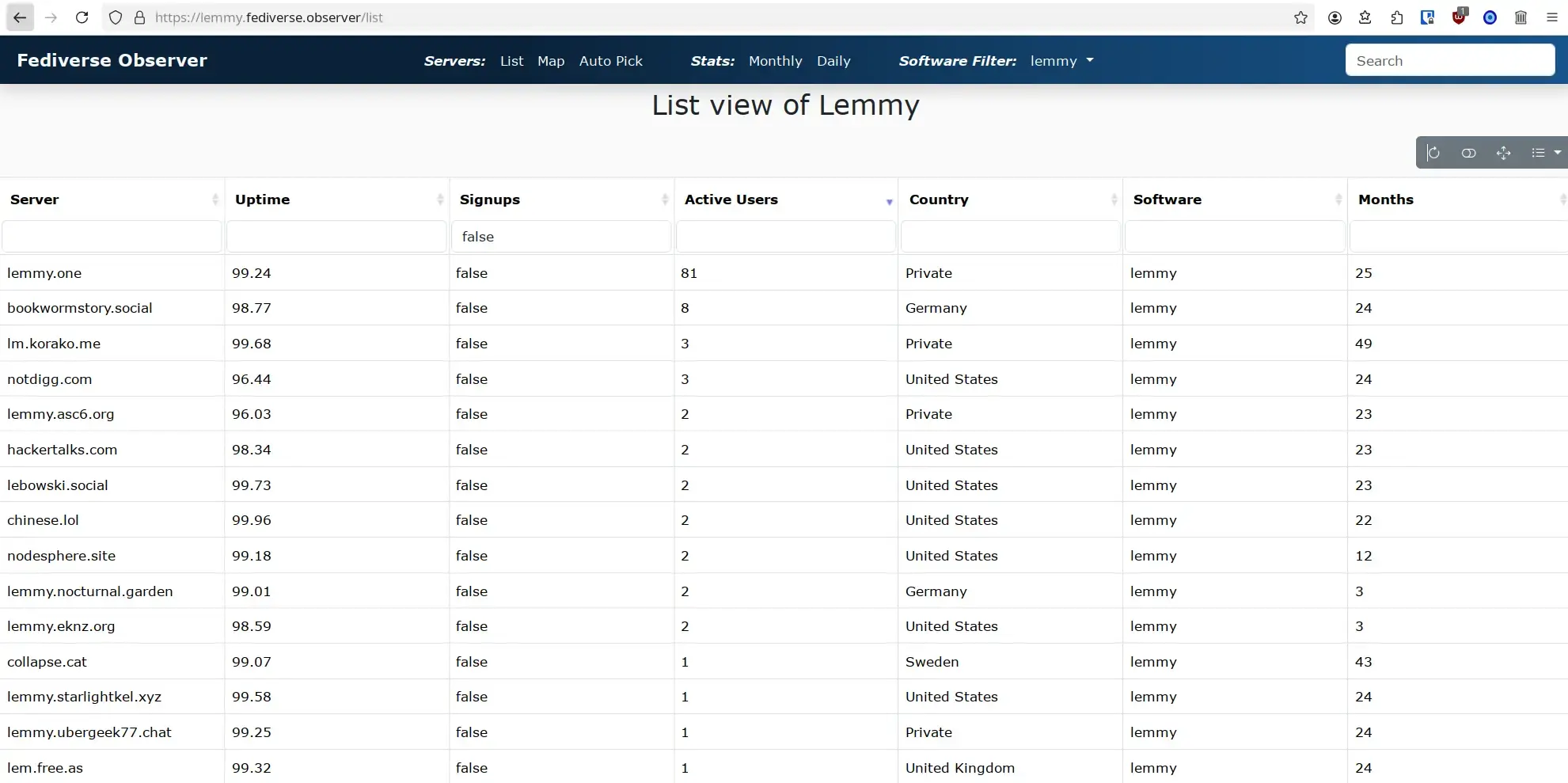Open the blue circle extension icon
Image resolution: width=1568 pixels, height=783 pixels.
coord(1490,17)
